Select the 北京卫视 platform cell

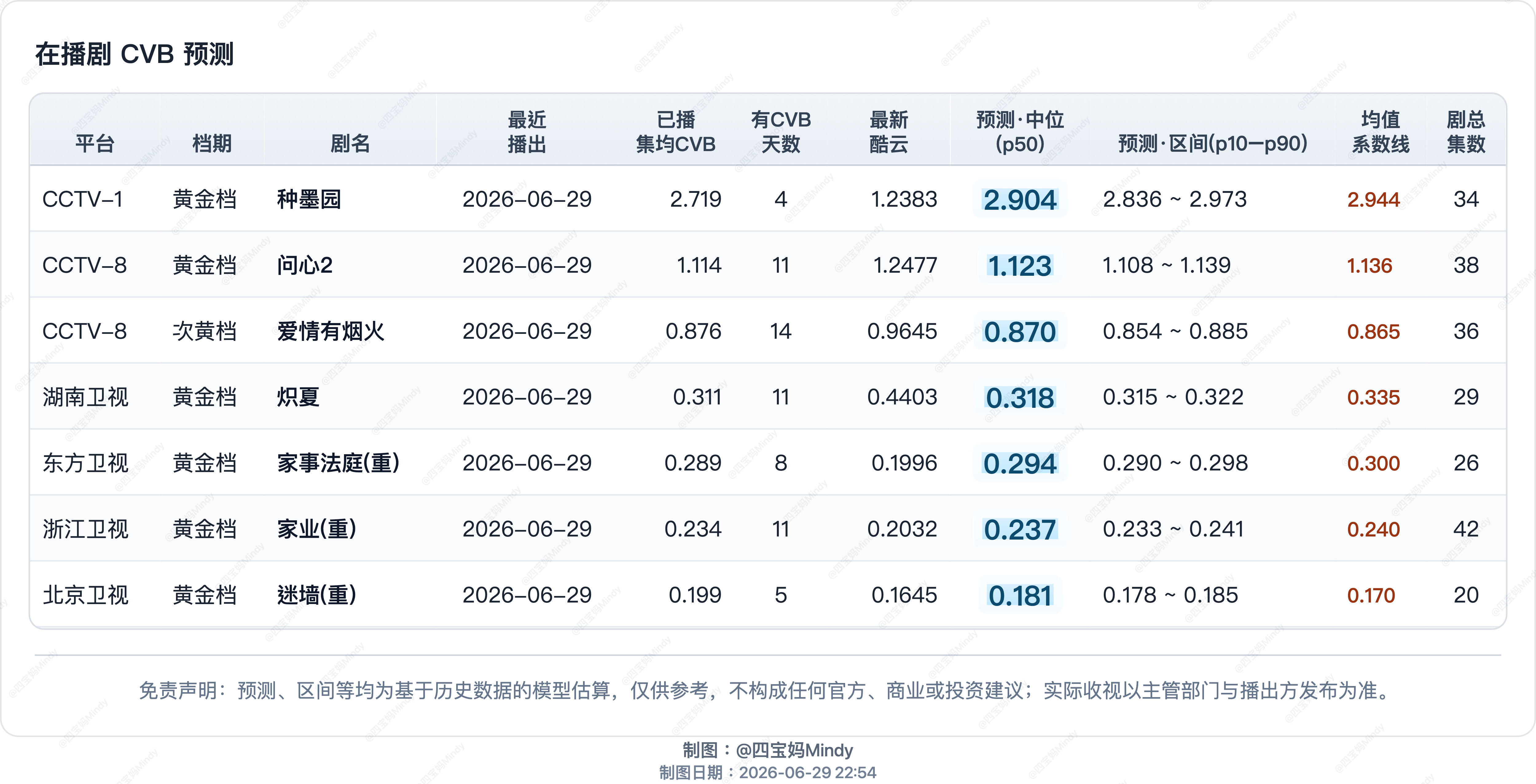click(85, 595)
